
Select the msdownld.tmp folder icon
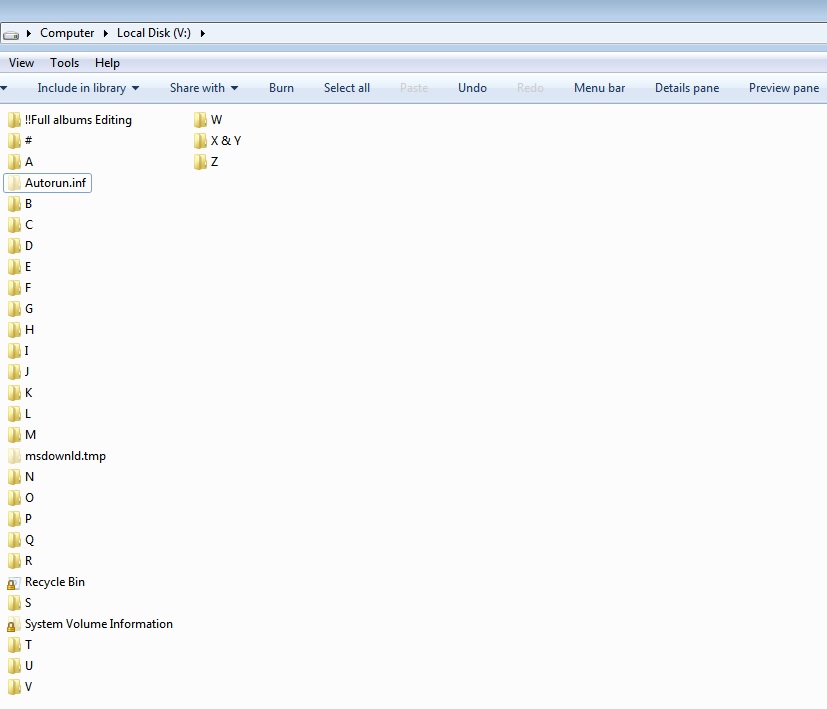click(14, 456)
